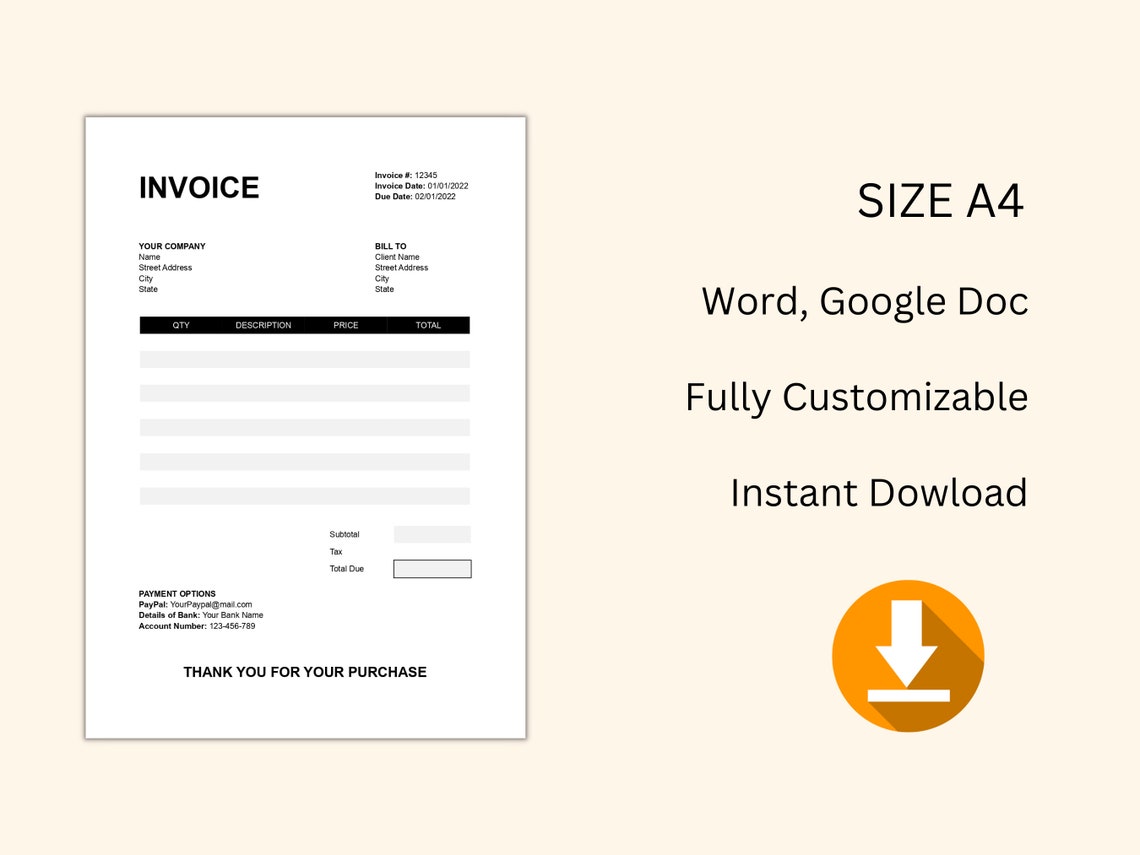Click the INVOICE heading on the template
The width and height of the screenshot is (1140, 855).
(198, 187)
